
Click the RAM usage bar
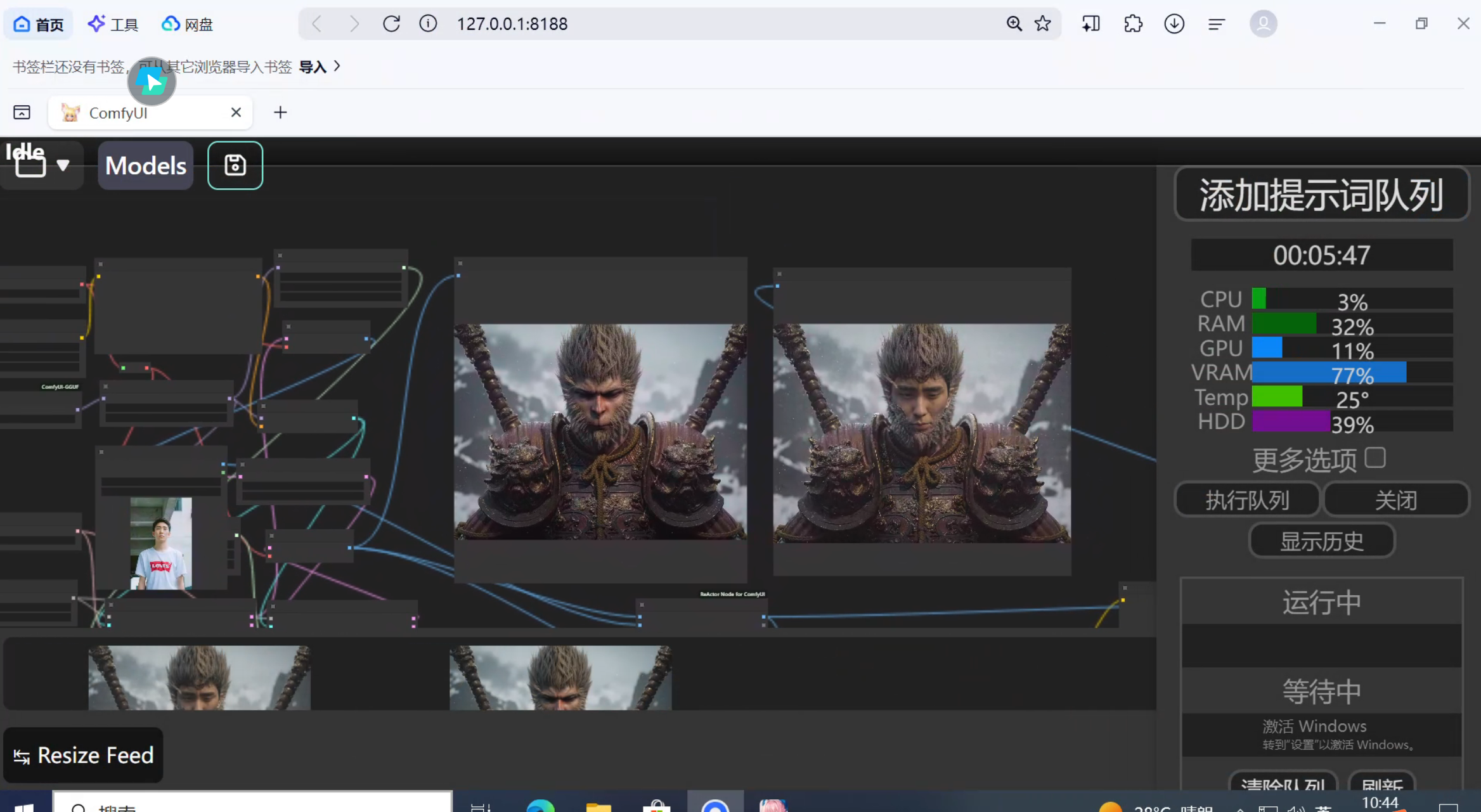click(x=1352, y=324)
